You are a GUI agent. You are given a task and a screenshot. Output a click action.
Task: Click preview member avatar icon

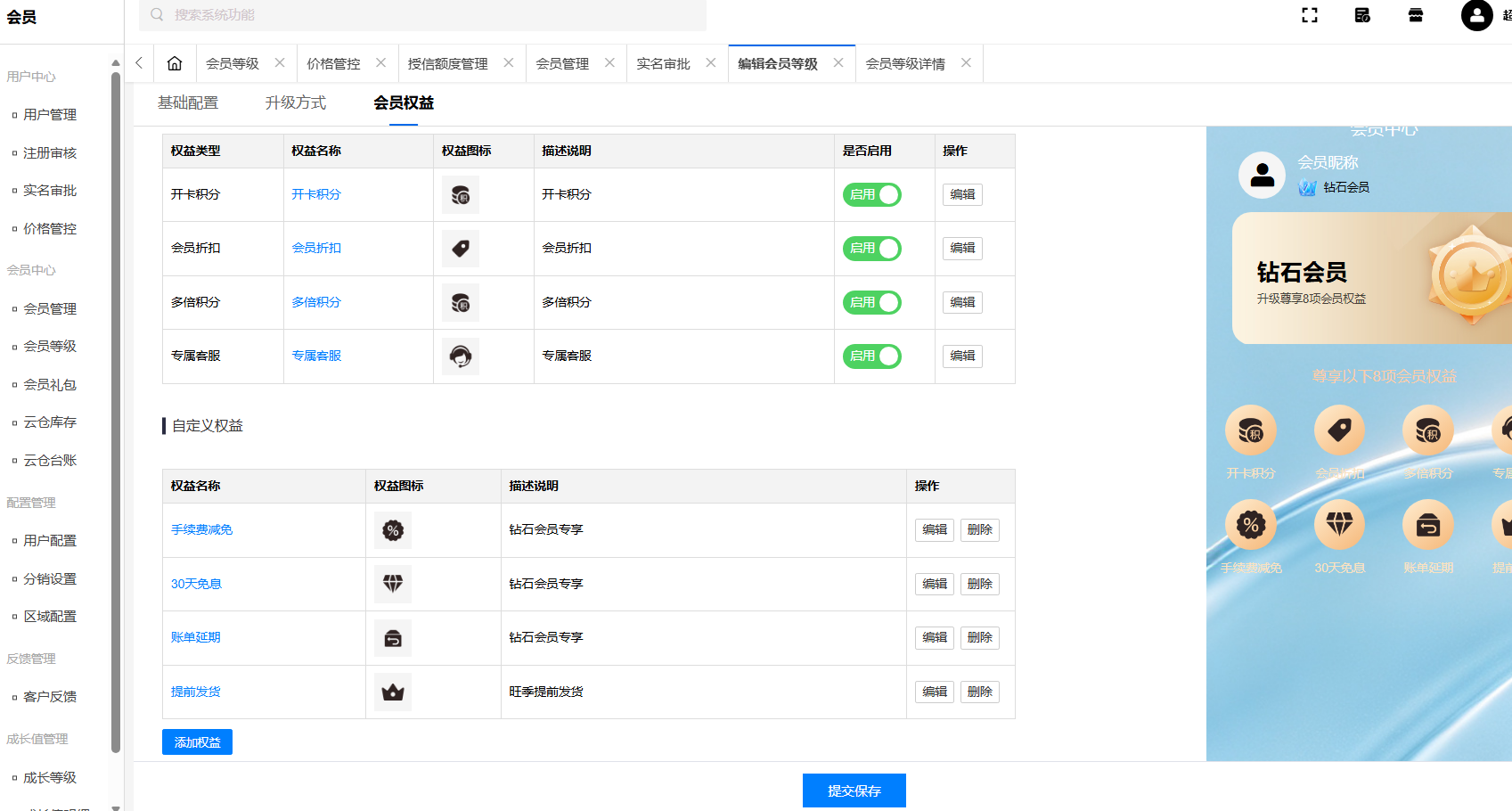(1262, 175)
